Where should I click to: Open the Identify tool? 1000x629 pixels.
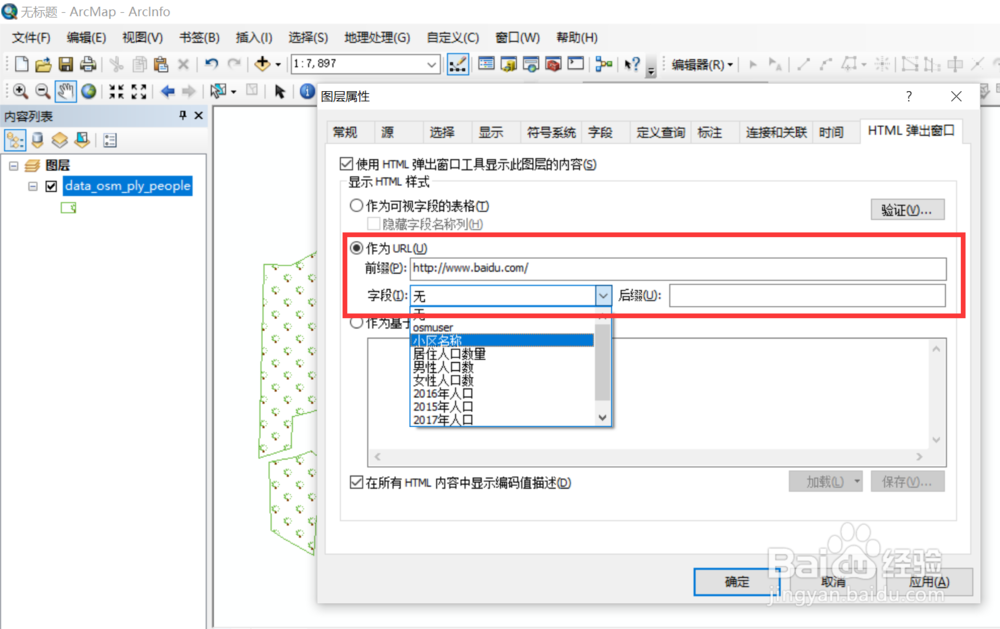(306, 91)
